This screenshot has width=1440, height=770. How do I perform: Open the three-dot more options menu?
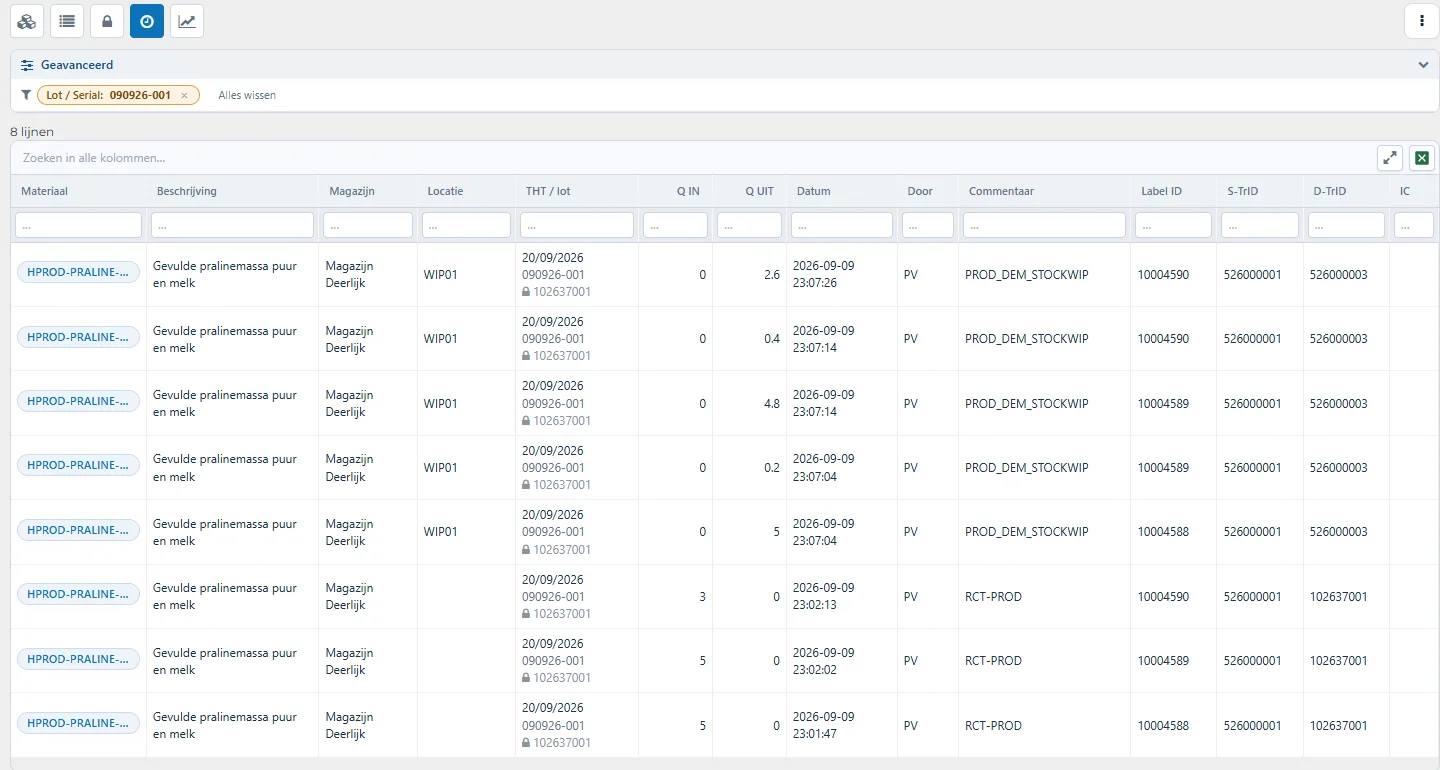click(1422, 21)
